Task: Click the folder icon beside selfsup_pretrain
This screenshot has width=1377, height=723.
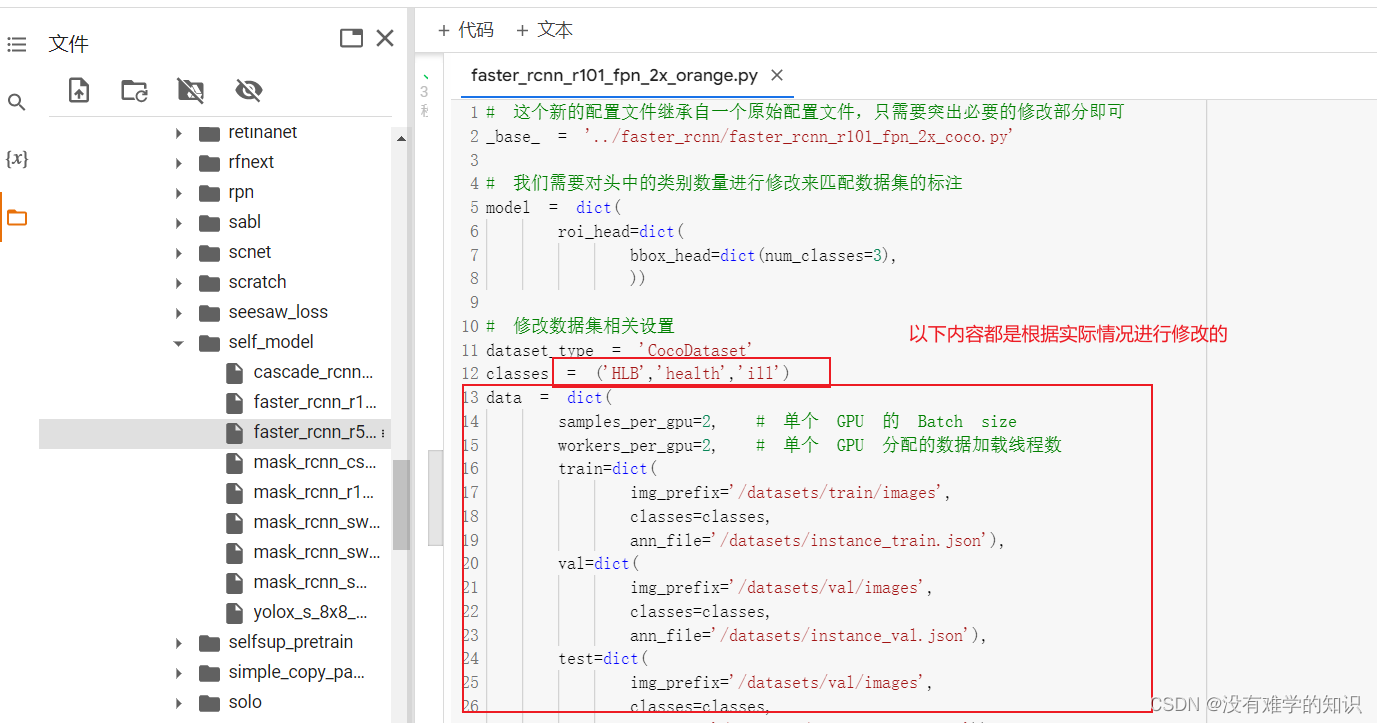Action: 209,643
